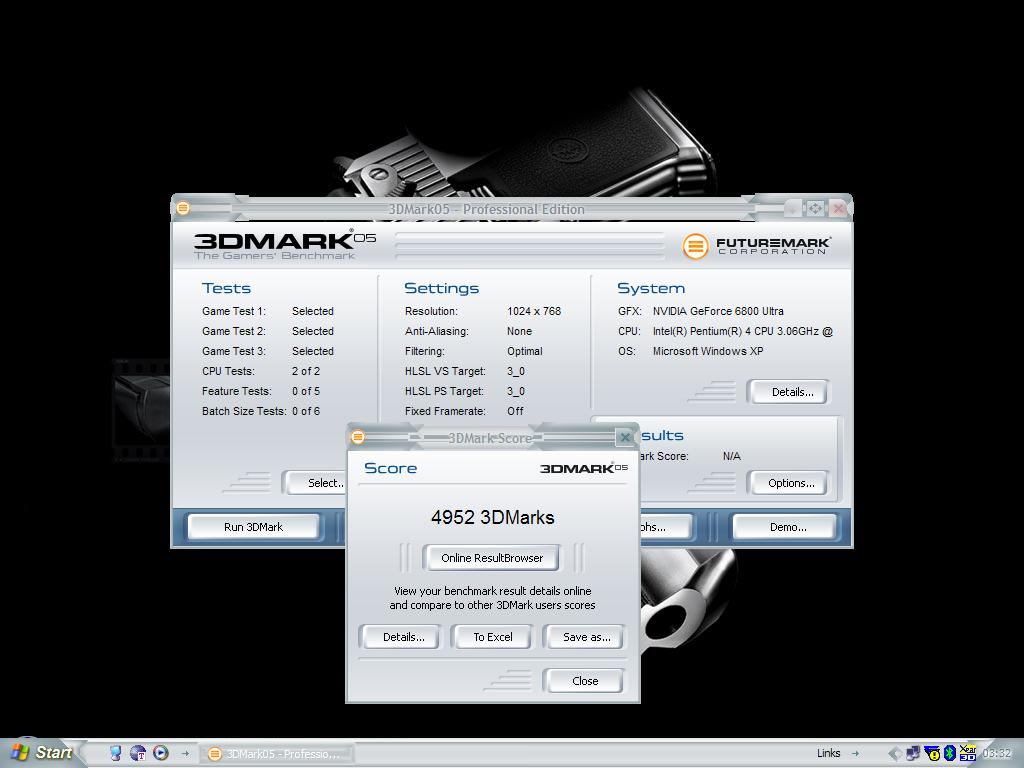Click Anti-Aliasing value None
Viewport: 1024px width, 768px height.
pos(519,331)
